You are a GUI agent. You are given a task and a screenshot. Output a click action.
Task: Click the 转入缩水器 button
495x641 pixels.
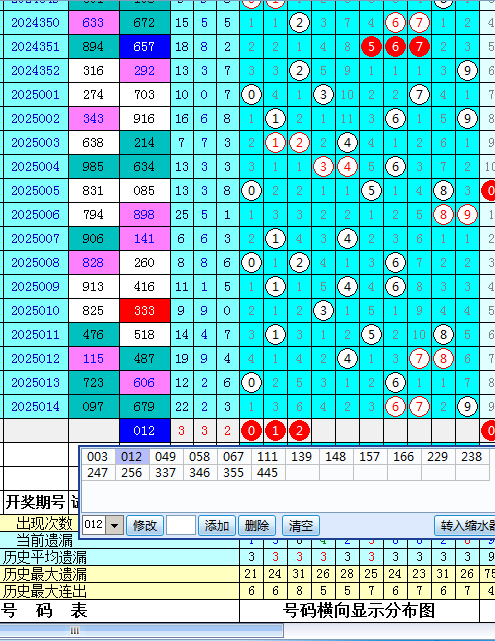466,525
